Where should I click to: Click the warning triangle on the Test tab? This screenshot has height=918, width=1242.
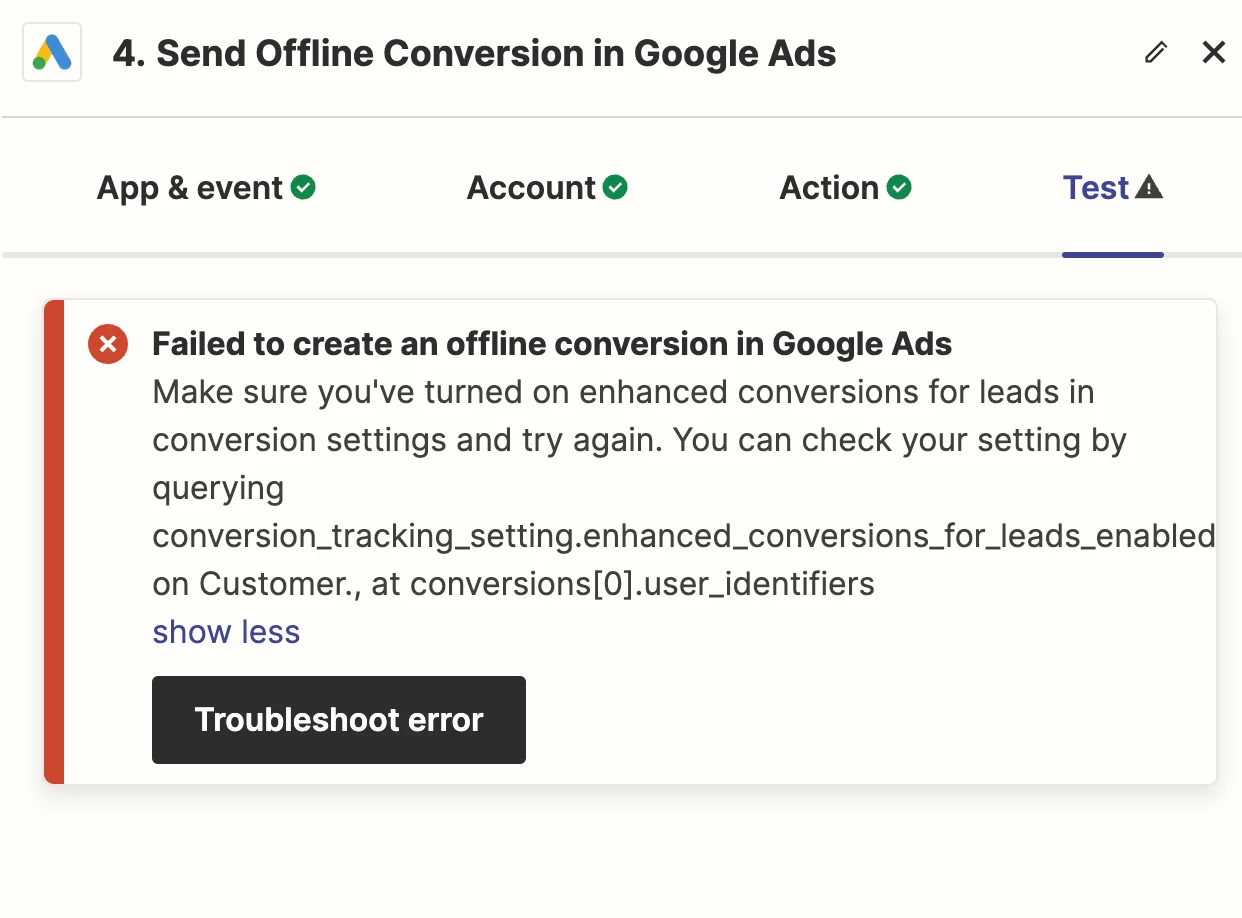click(1149, 187)
